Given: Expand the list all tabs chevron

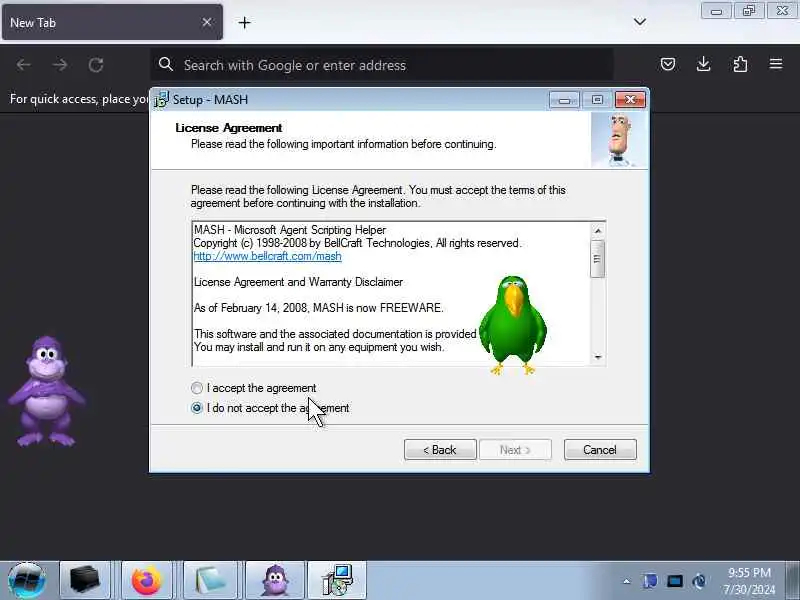Looking at the screenshot, I should pos(640,22).
